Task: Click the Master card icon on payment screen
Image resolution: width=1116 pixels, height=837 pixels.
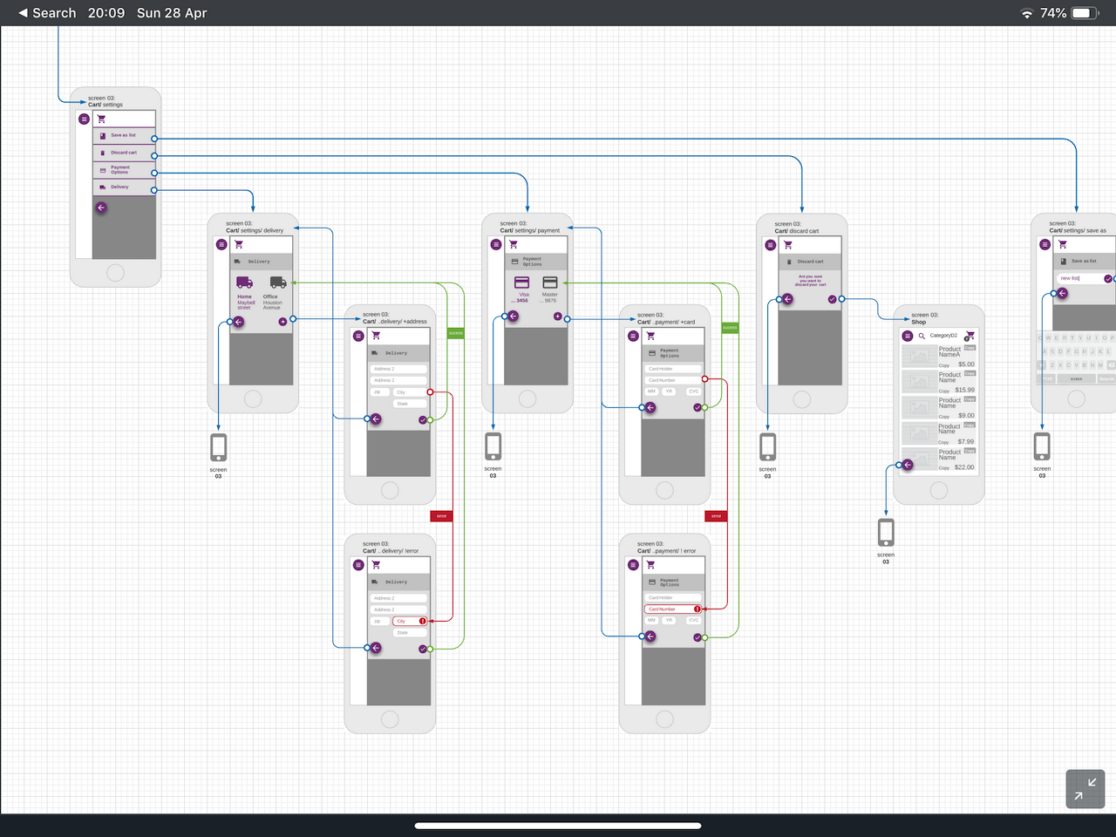Action: (550, 283)
